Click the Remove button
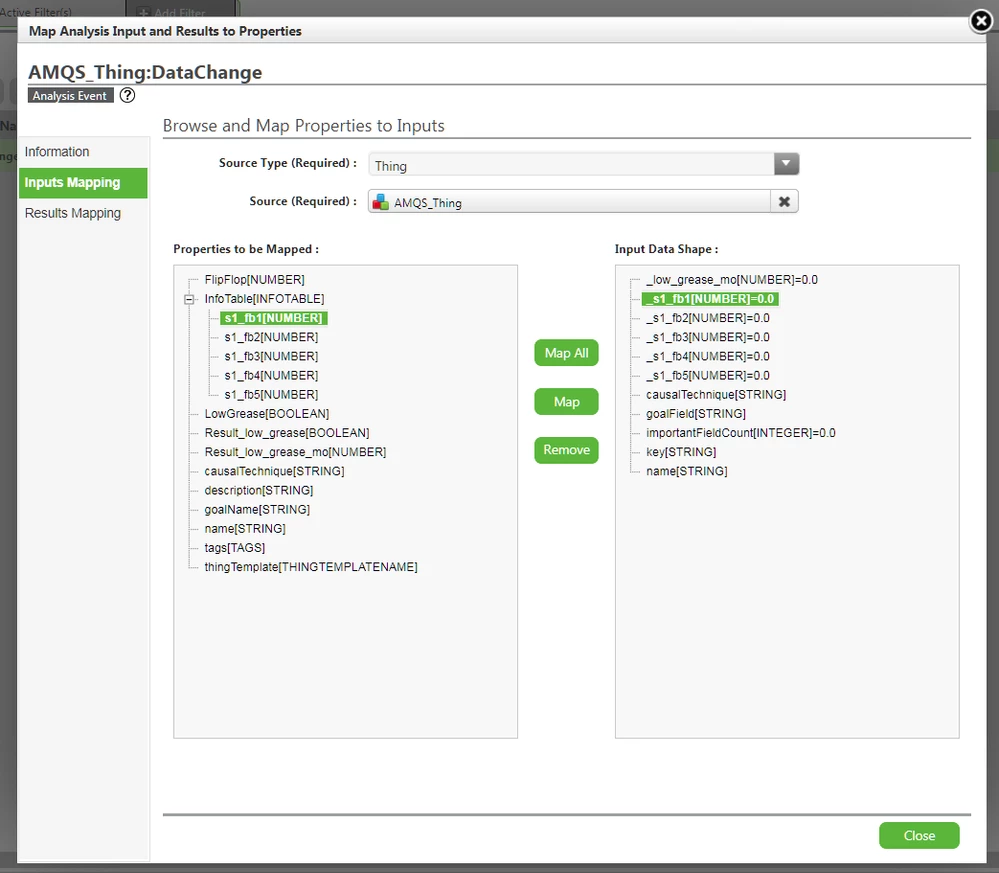The width and height of the screenshot is (999, 873). coord(566,450)
